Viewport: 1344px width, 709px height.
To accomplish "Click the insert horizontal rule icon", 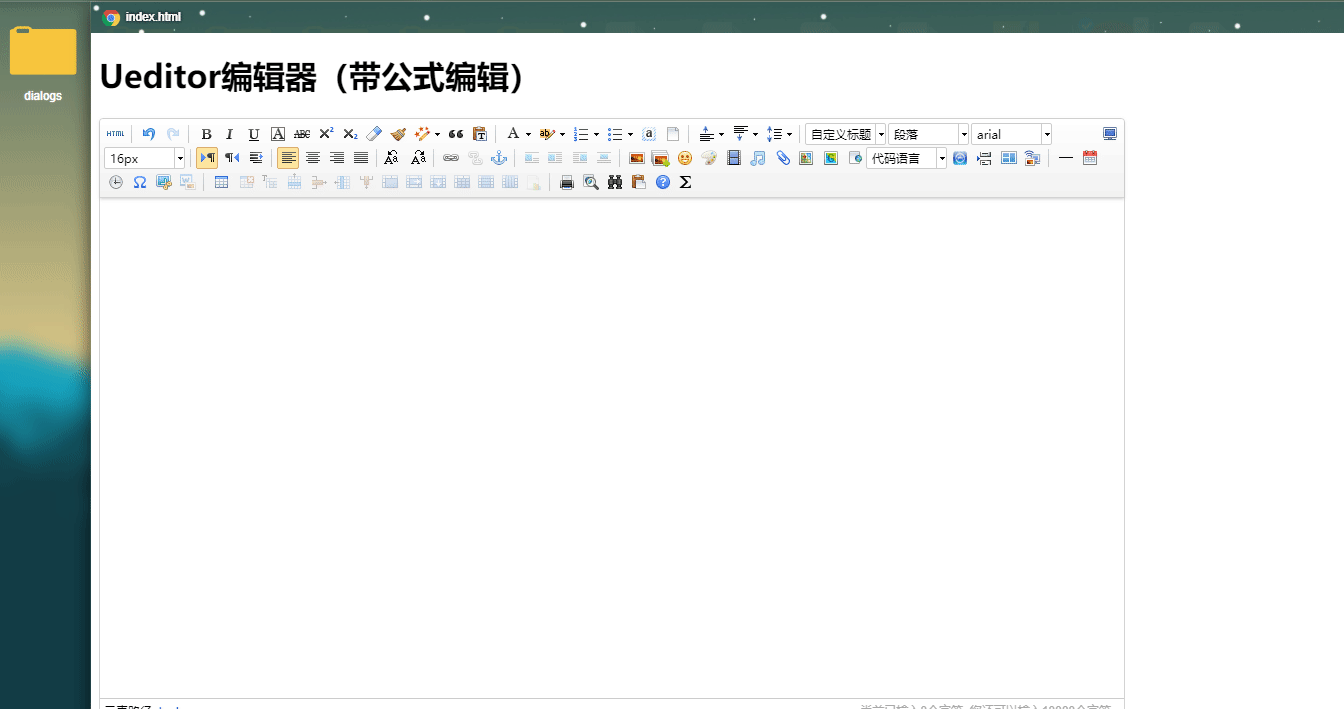I will tap(1066, 158).
